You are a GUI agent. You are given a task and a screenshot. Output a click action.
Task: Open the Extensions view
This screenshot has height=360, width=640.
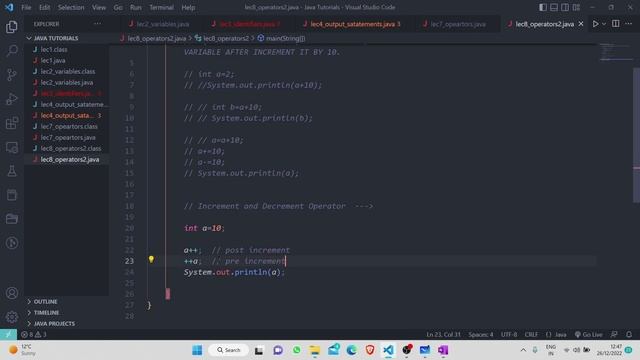[x=12, y=123]
